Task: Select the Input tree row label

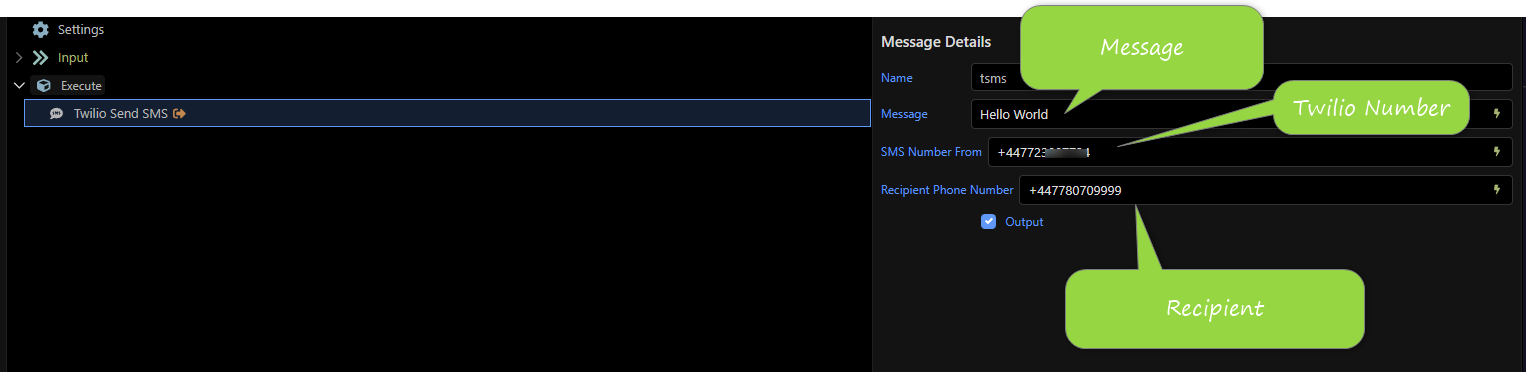Action: (73, 58)
